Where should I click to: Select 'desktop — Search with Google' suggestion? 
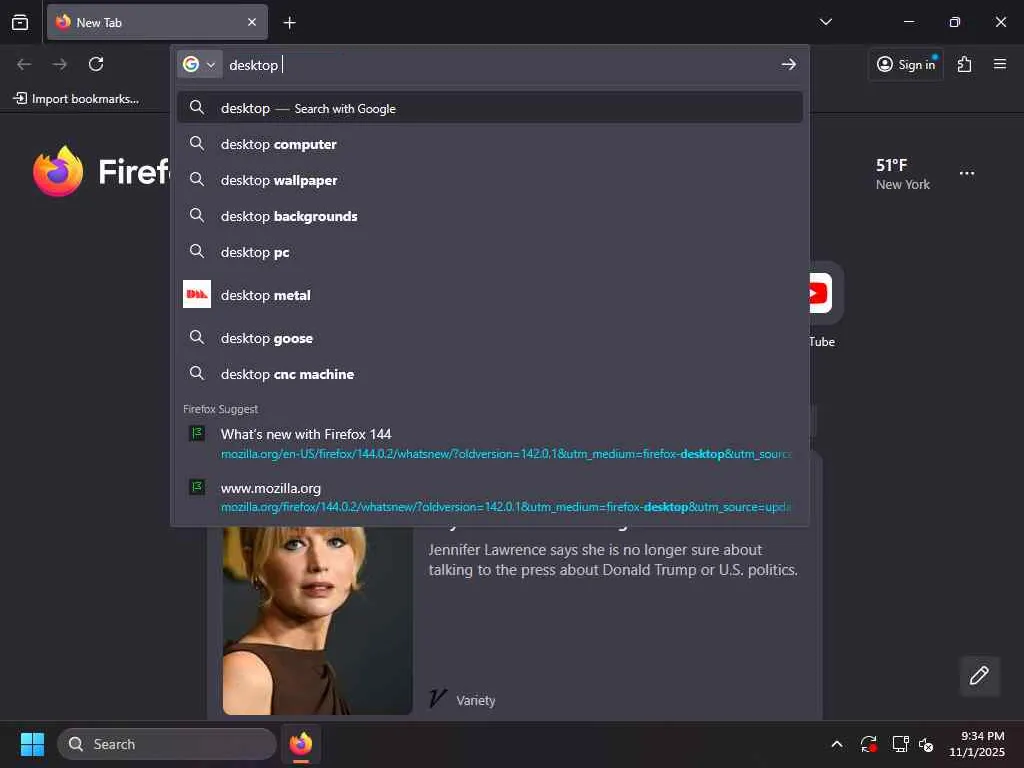(x=490, y=108)
